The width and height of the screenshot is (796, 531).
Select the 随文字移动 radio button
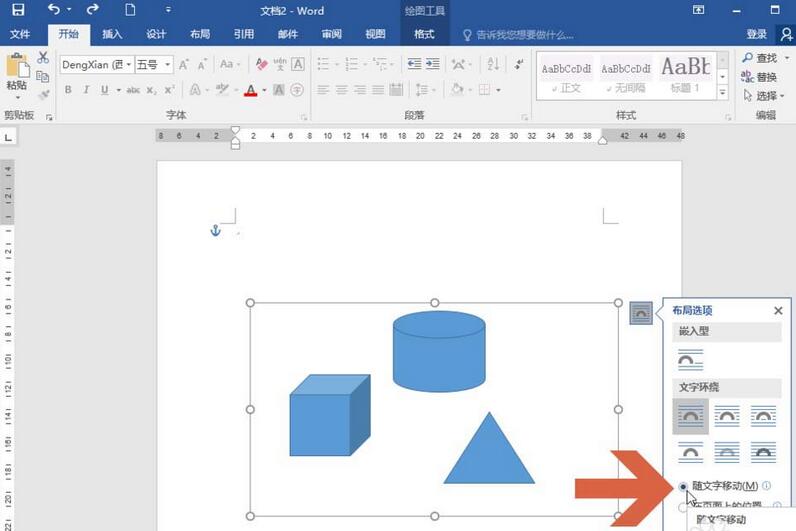click(x=683, y=486)
